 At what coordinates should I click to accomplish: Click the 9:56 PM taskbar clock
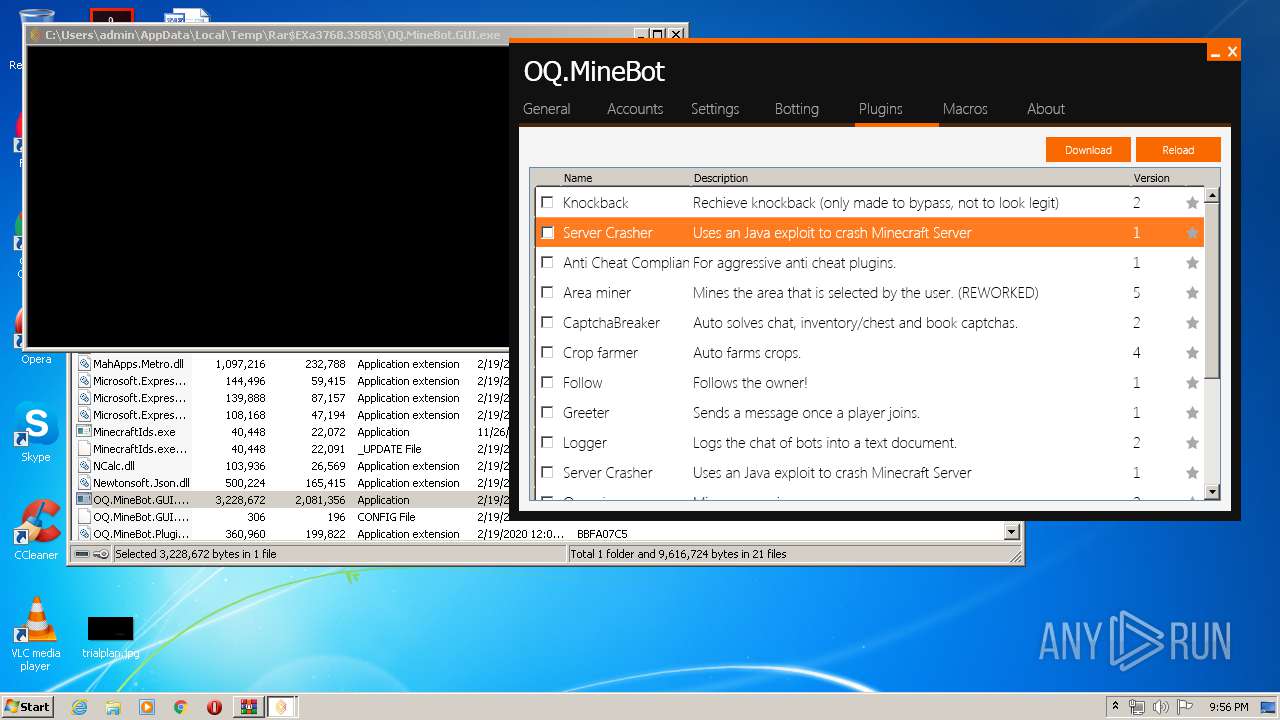click(1228, 707)
